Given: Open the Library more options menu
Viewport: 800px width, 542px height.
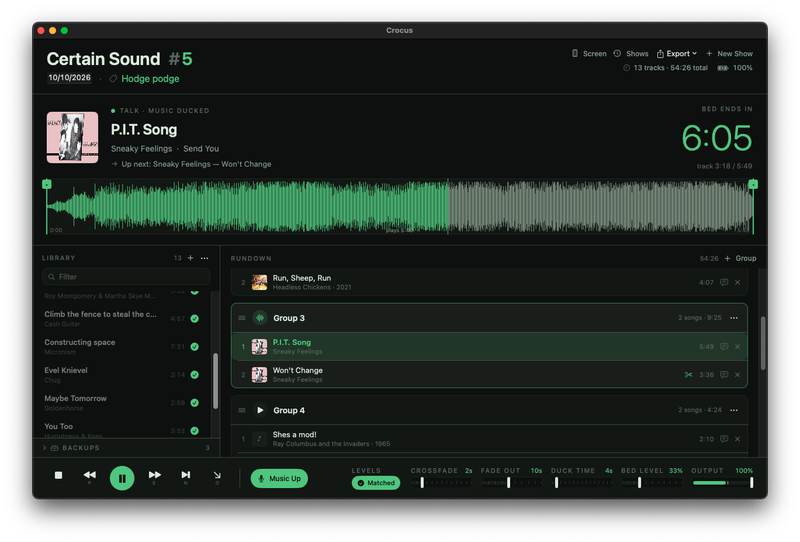Looking at the screenshot, I should 205,258.
